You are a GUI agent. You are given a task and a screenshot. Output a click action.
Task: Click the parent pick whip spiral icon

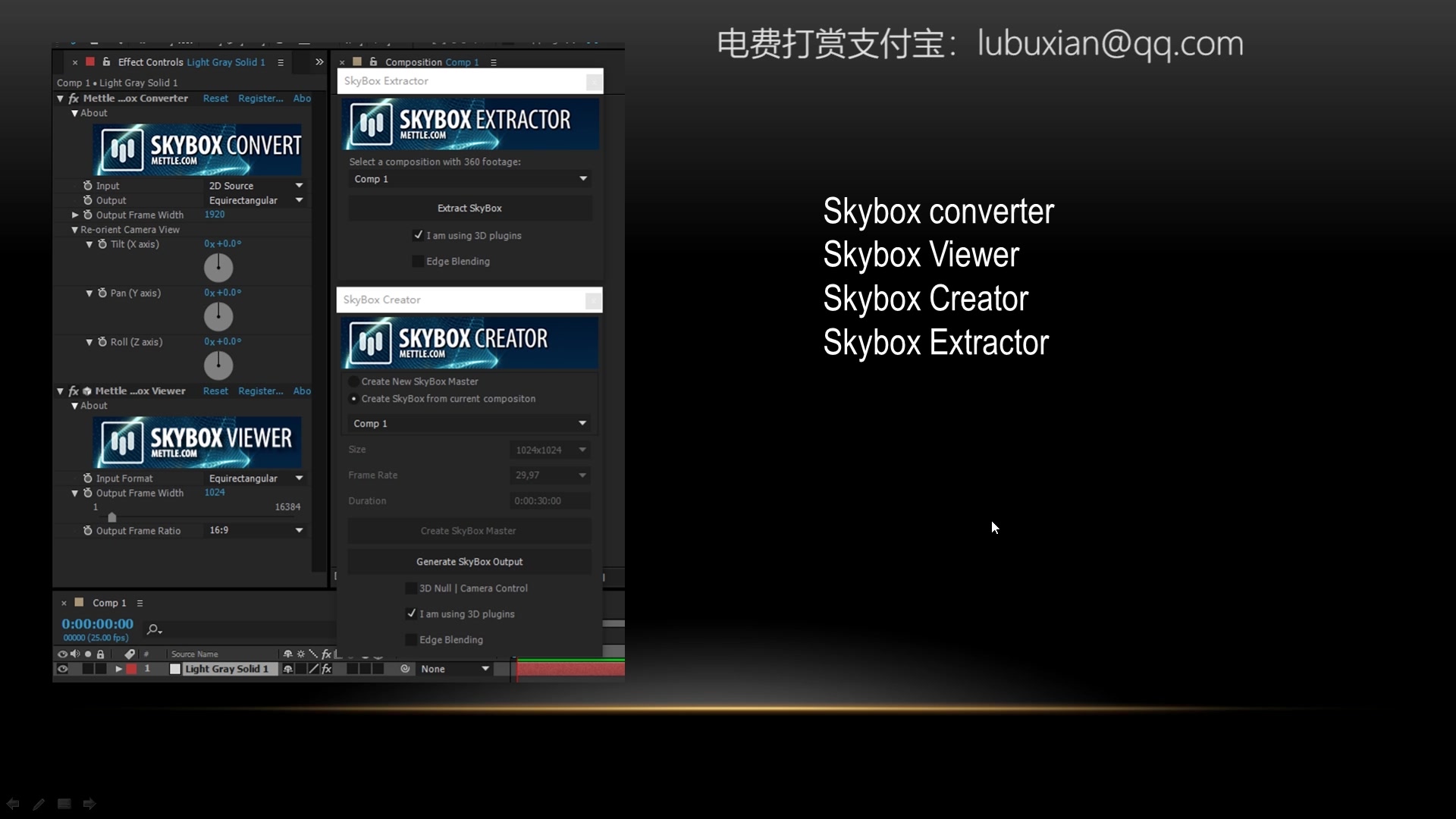(x=405, y=669)
